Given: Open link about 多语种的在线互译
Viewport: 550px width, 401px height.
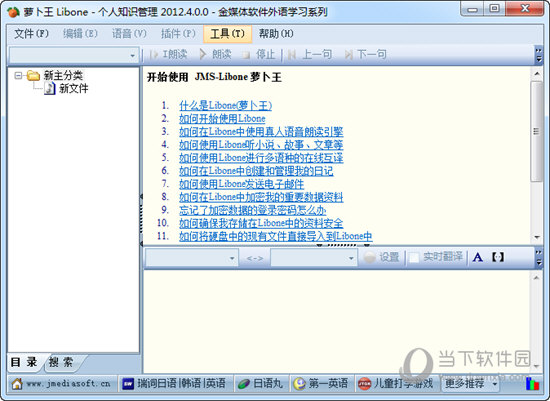Looking at the screenshot, I should [261, 158].
